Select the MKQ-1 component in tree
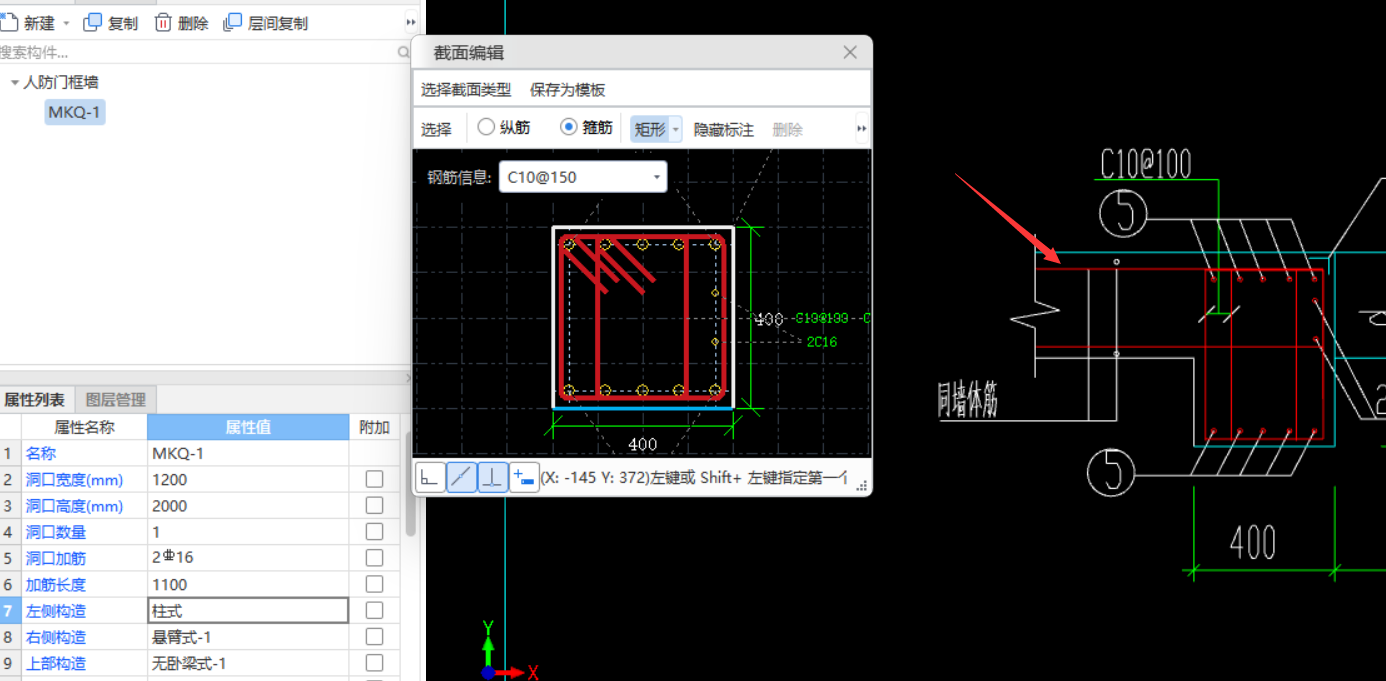Screen dimensions: 1386x681 75,112
